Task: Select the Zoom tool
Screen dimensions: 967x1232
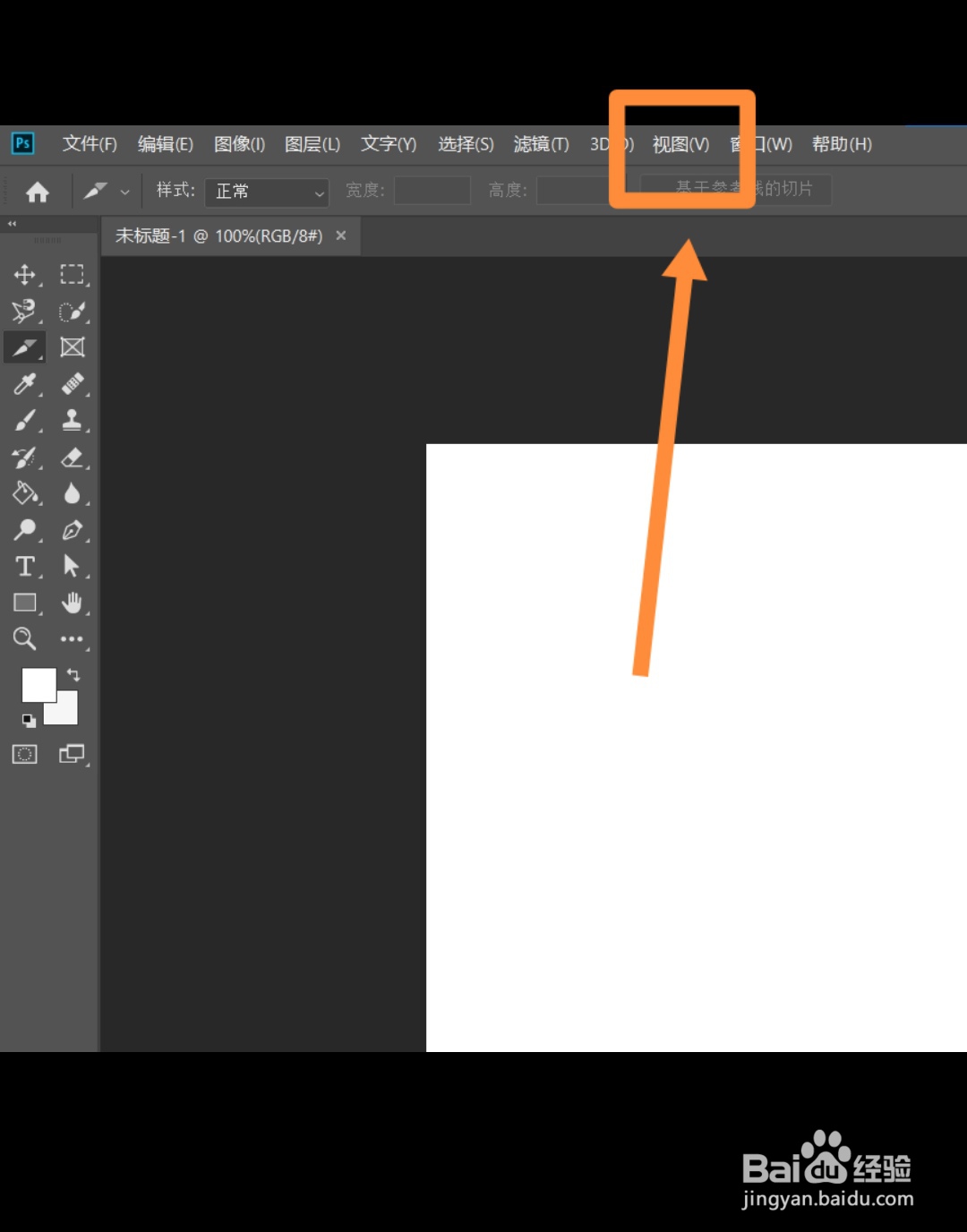Action: (25, 638)
